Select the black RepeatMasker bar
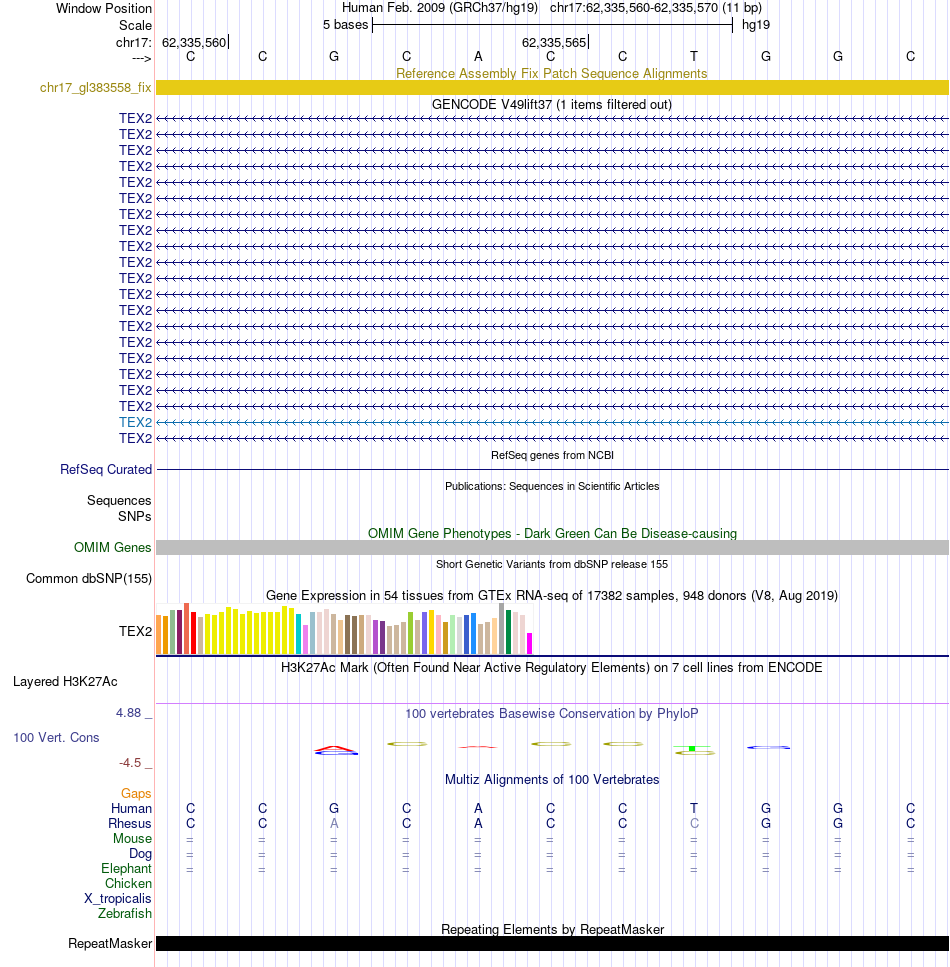 pyautogui.click(x=552, y=944)
